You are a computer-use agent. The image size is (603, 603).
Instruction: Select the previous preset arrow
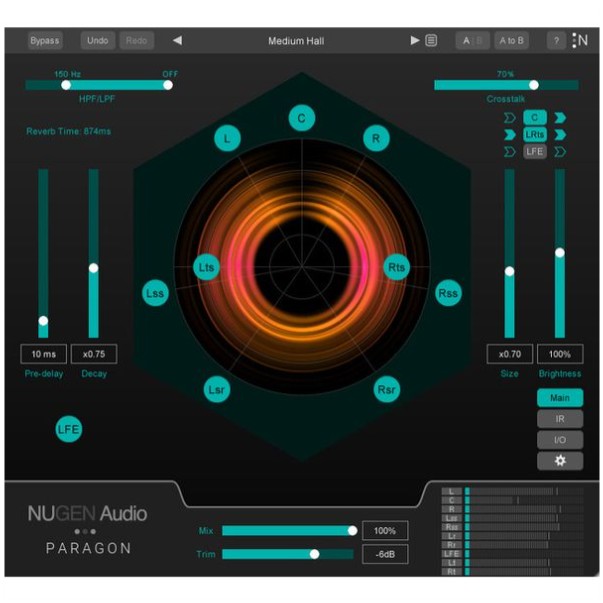pos(177,40)
